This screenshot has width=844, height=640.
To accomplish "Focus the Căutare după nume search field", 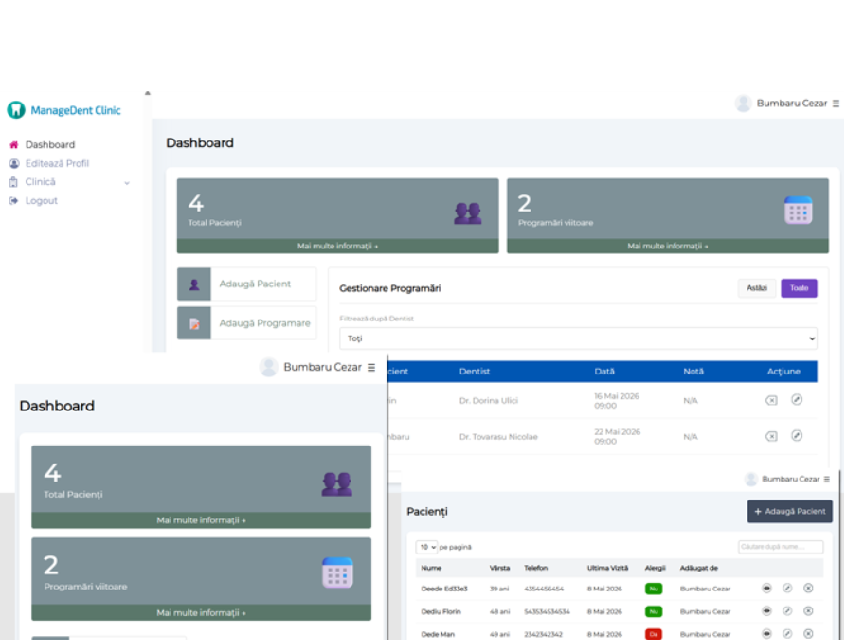I will pyautogui.click(x=780, y=547).
